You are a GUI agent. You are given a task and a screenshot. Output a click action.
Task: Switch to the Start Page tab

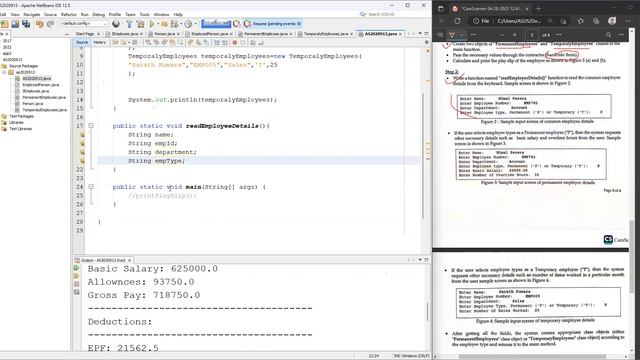coord(85,34)
